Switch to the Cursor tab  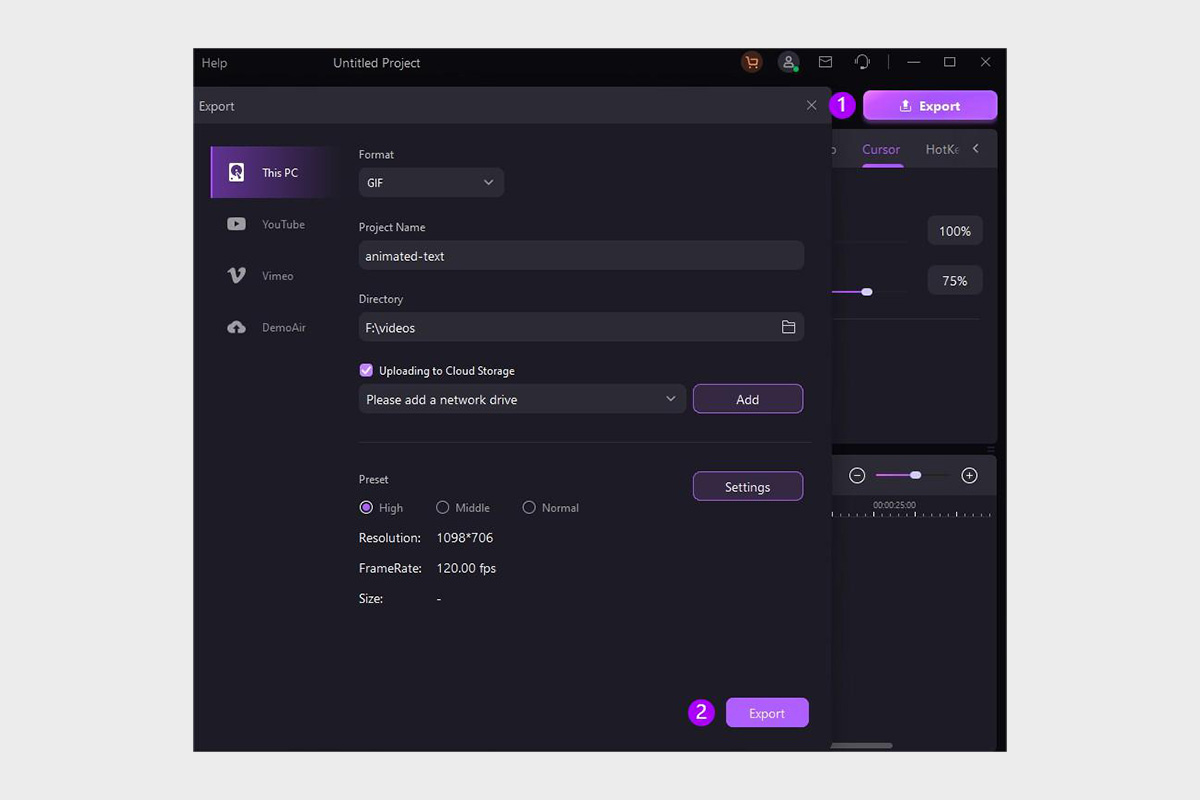click(881, 149)
